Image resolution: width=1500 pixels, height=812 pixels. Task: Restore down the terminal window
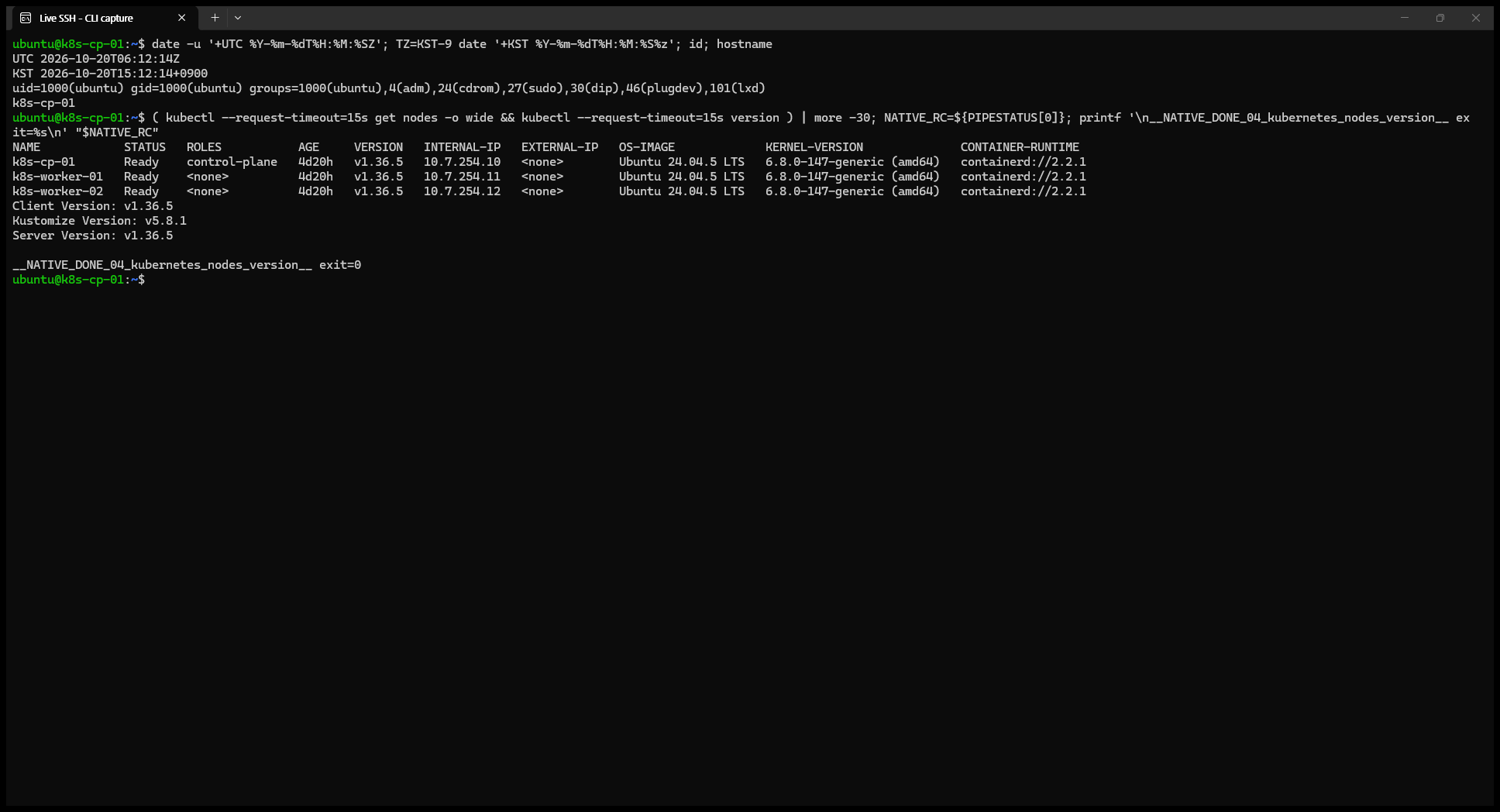pos(1440,18)
